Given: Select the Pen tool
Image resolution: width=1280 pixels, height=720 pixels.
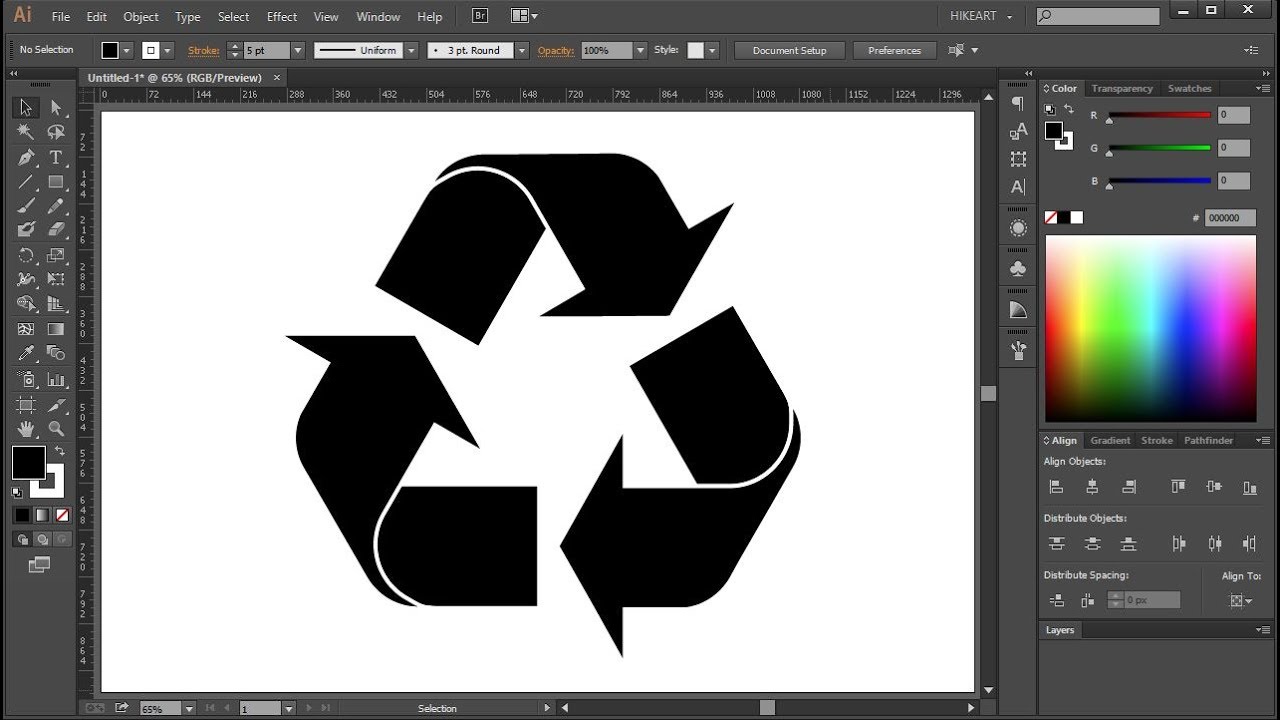Looking at the screenshot, I should (x=26, y=157).
